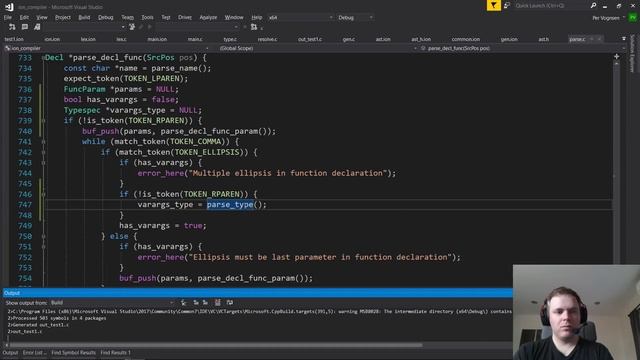Click the comment bubble toolbar icon
Screen dimensions: 640x360
point(24,27)
